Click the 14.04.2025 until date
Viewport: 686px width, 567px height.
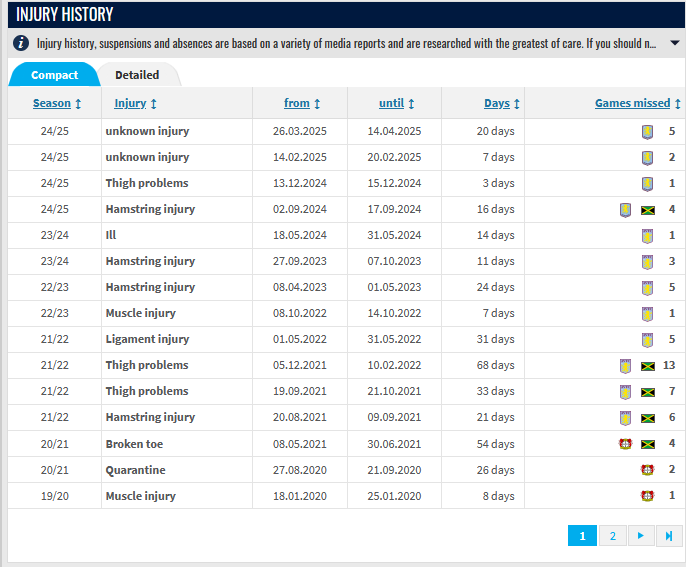coord(394,131)
